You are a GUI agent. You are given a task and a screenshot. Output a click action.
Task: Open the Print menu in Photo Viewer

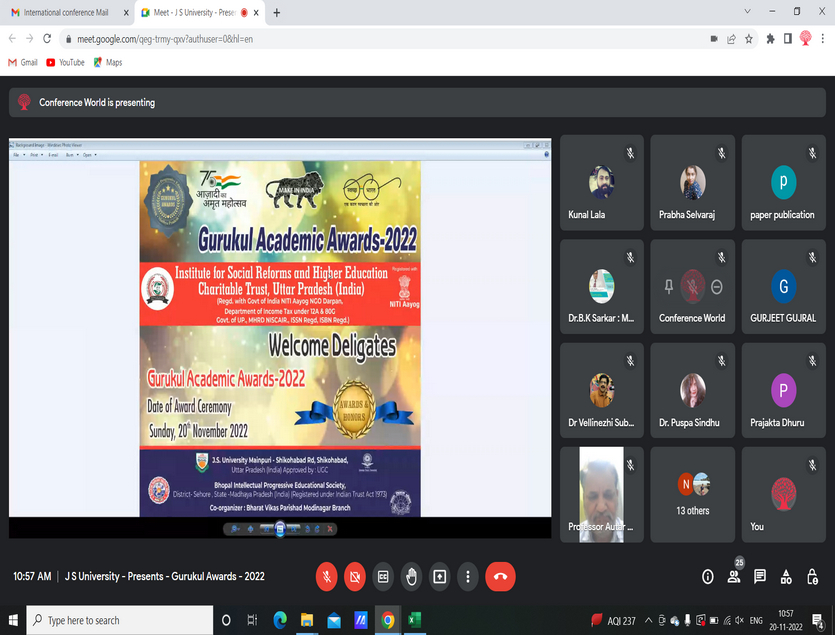tap(36, 155)
